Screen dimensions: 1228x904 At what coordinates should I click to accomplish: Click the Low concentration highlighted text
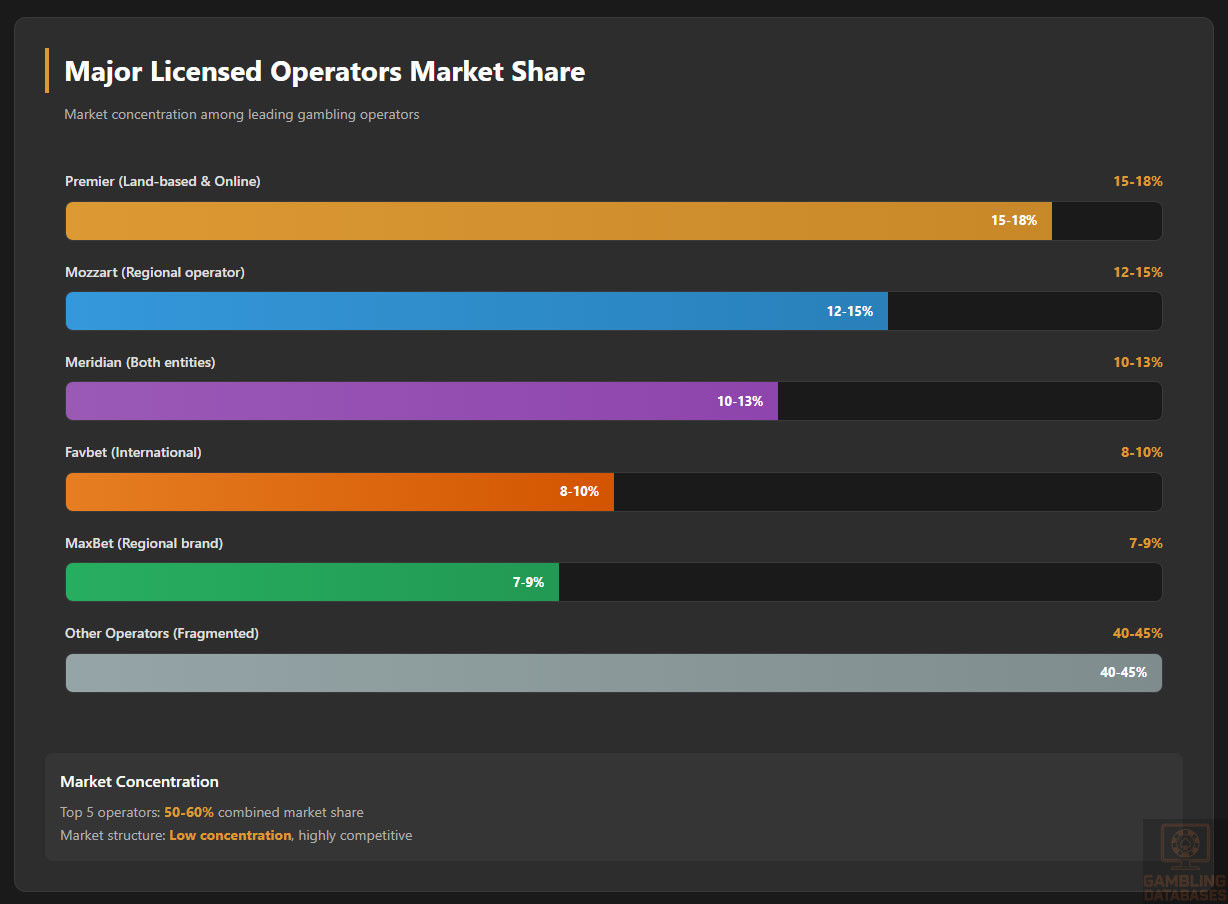coord(230,835)
